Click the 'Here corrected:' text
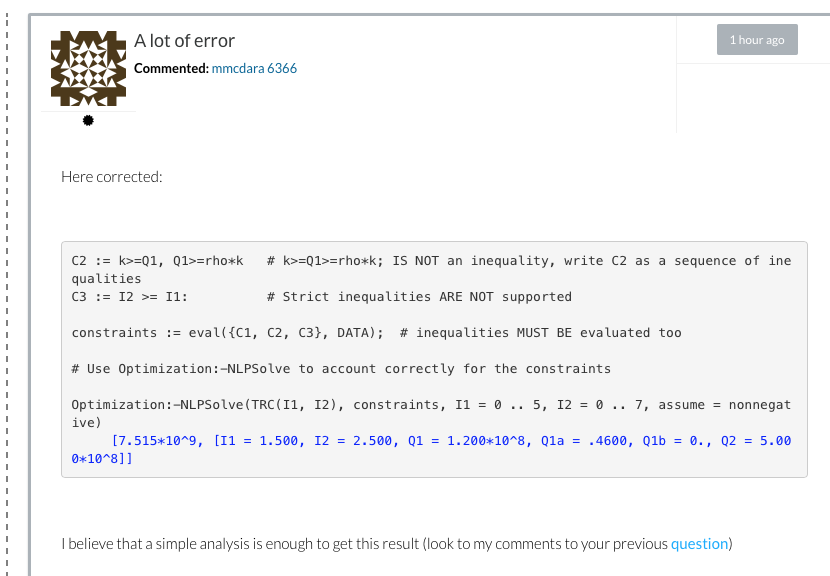Viewport: 830px width, 576px height. [x=112, y=177]
